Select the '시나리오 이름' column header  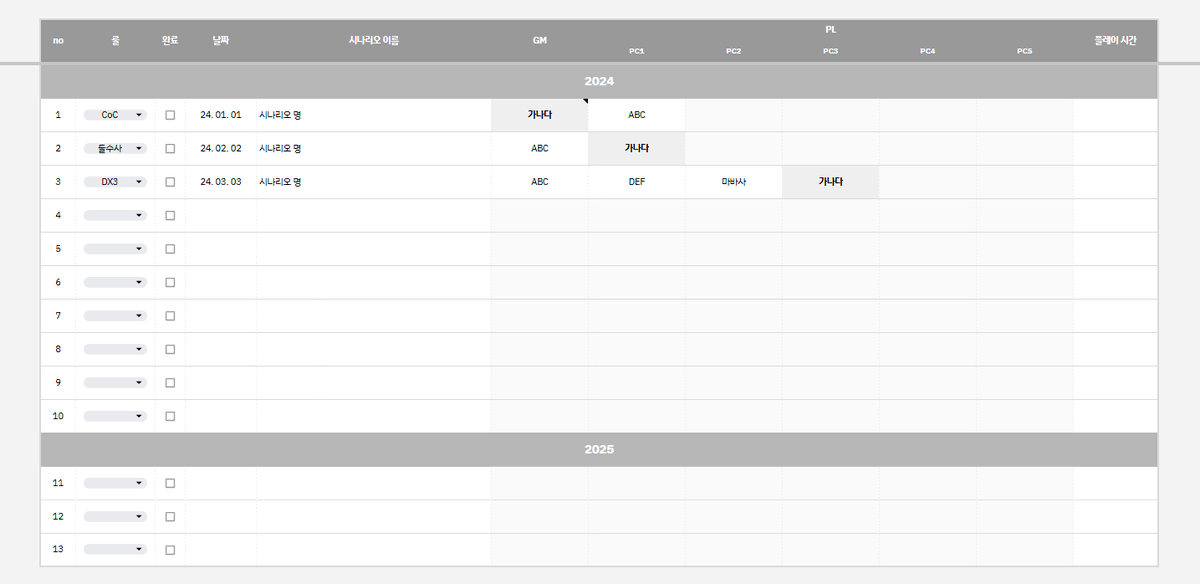[x=374, y=40]
